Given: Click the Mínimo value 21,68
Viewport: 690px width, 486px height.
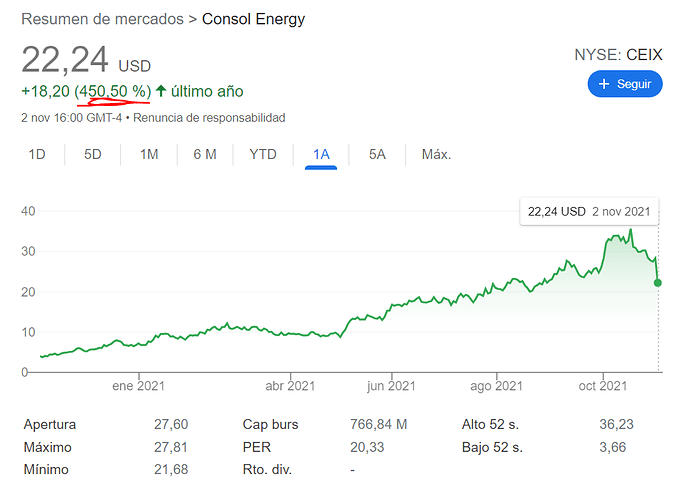Looking at the screenshot, I should click(x=171, y=470).
